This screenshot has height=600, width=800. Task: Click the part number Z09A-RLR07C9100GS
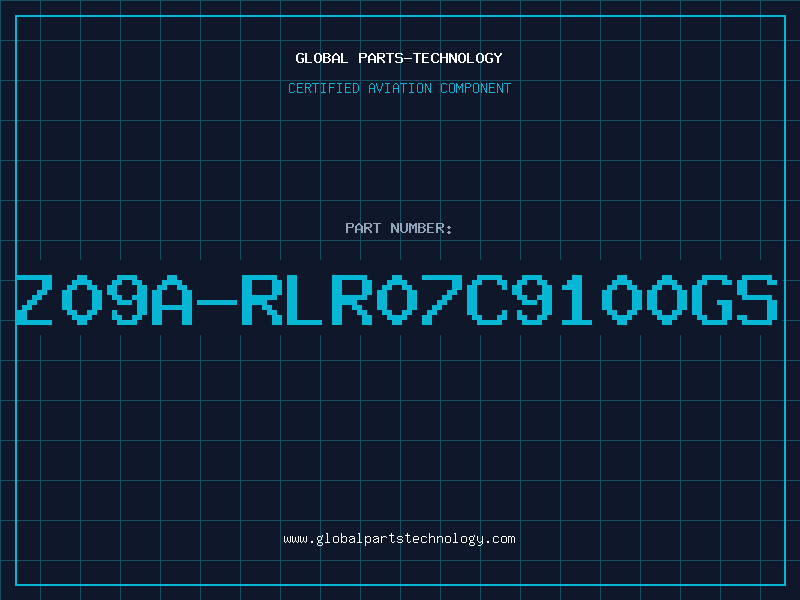coord(397,299)
